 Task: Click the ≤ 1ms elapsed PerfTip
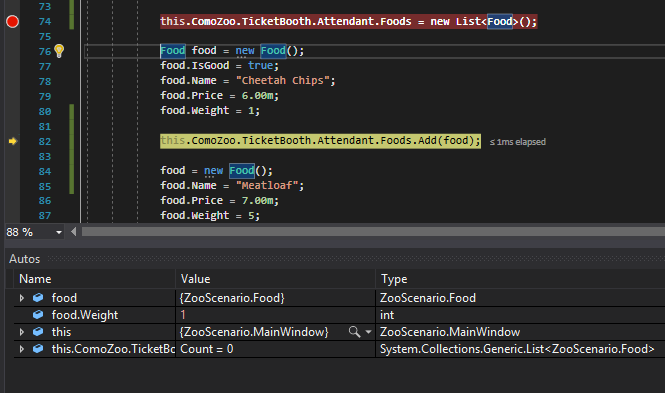(x=517, y=142)
